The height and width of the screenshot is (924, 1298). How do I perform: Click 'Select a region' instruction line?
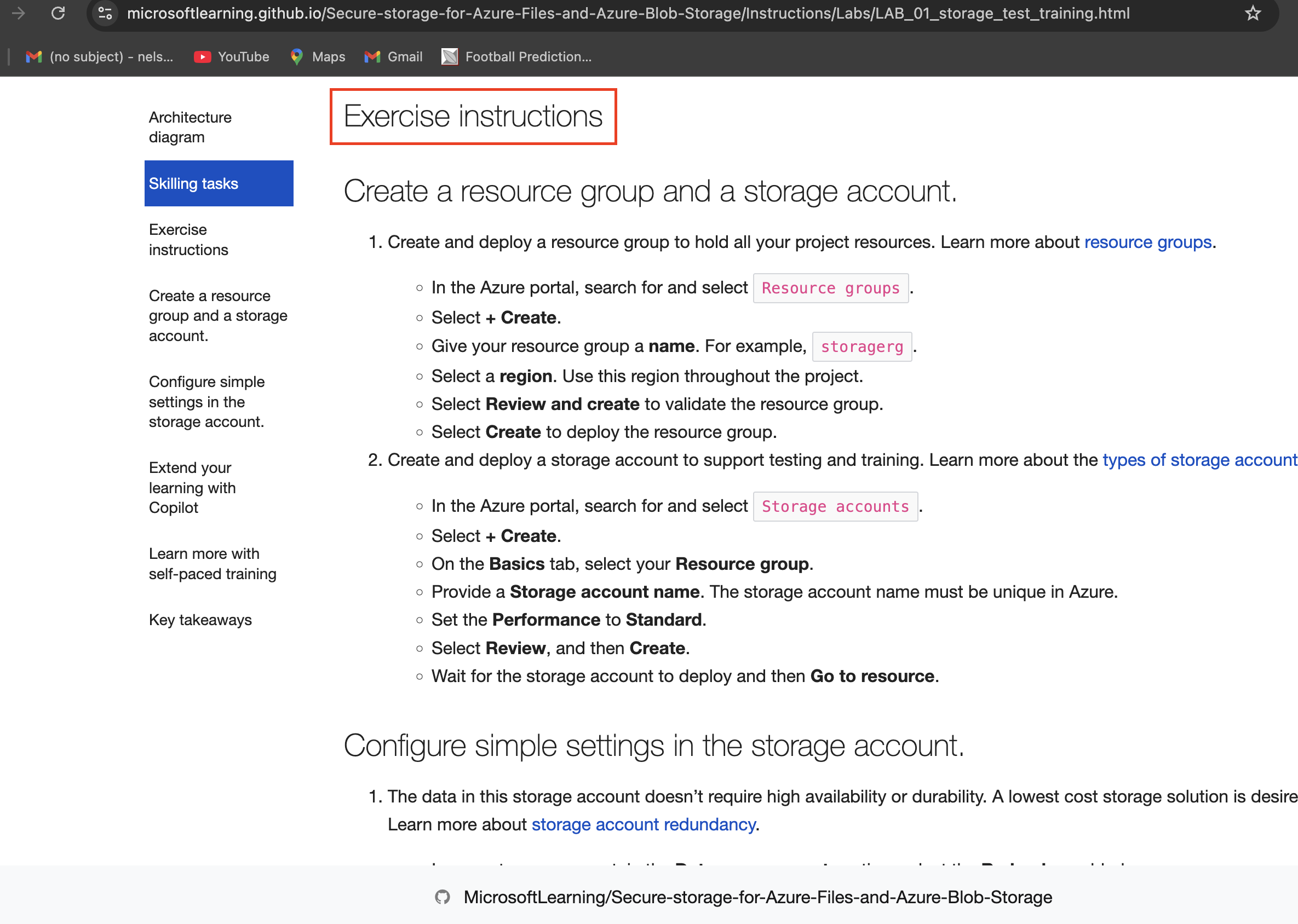[x=647, y=376]
